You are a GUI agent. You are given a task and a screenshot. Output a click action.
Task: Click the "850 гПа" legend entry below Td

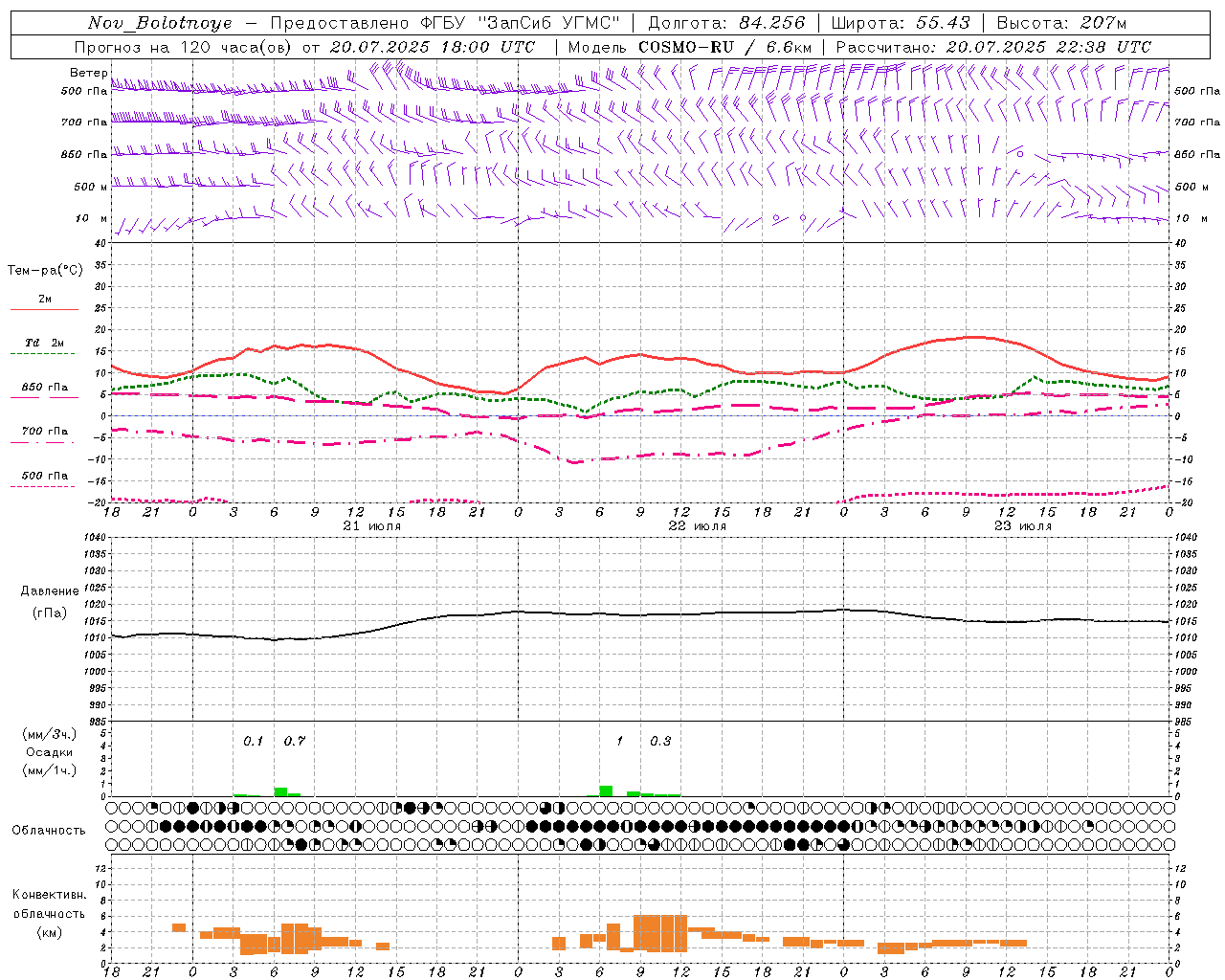tap(45, 388)
